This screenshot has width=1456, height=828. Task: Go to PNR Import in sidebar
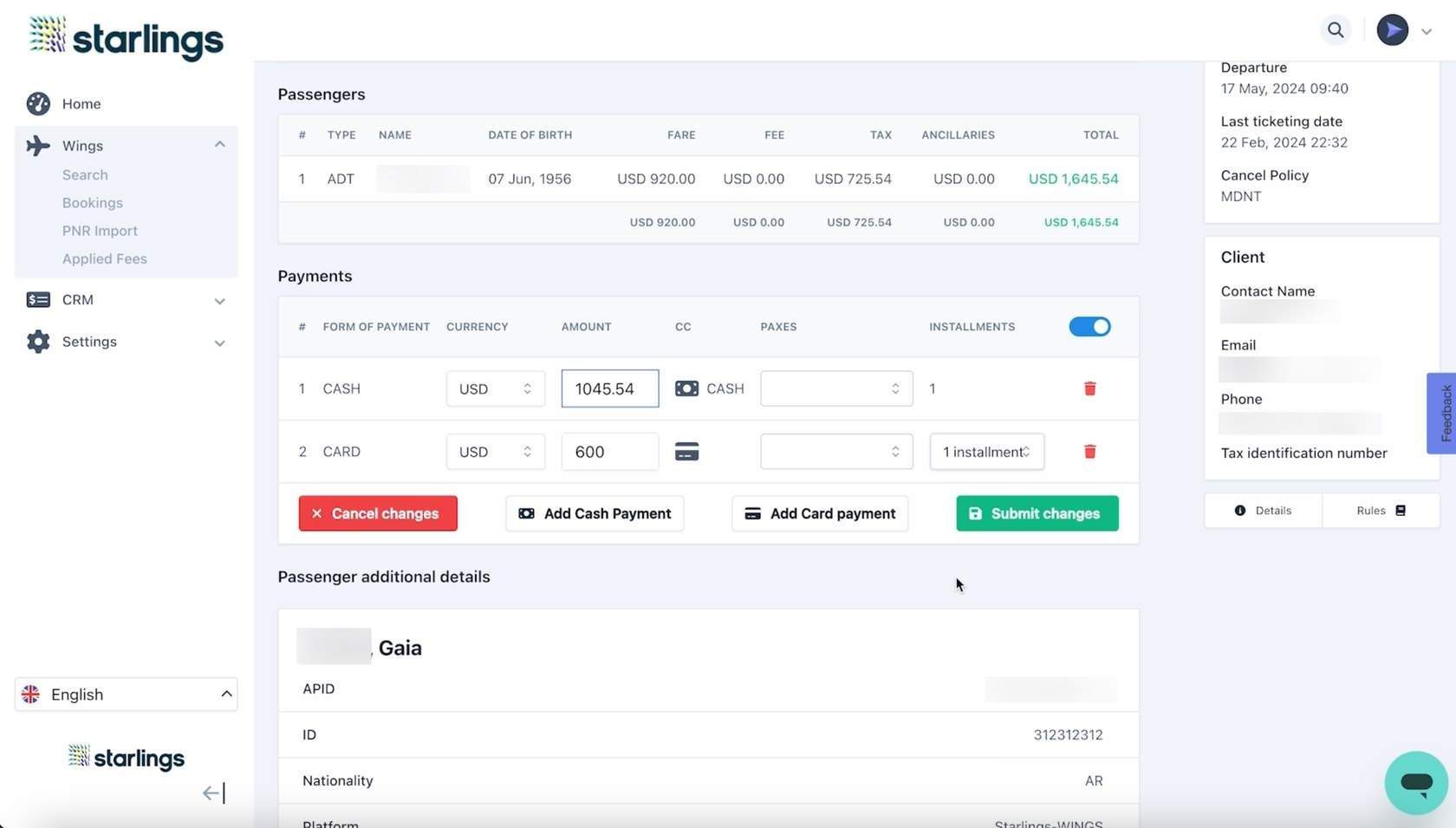coord(100,231)
